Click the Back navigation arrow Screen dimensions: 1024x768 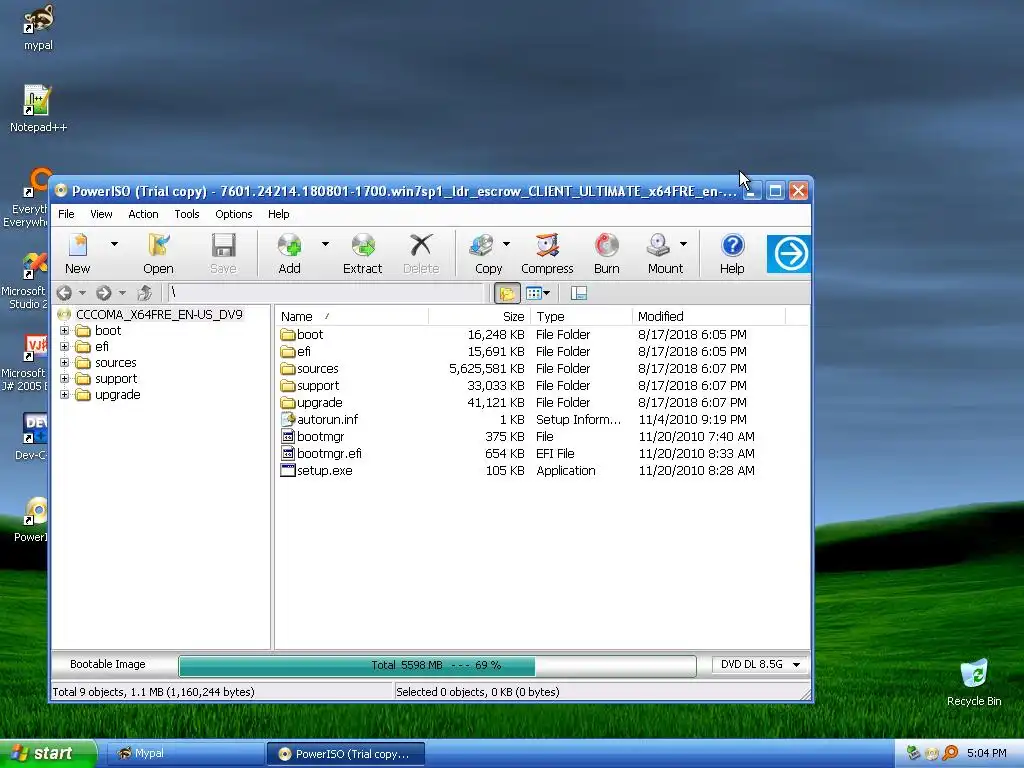pos(64,293)
